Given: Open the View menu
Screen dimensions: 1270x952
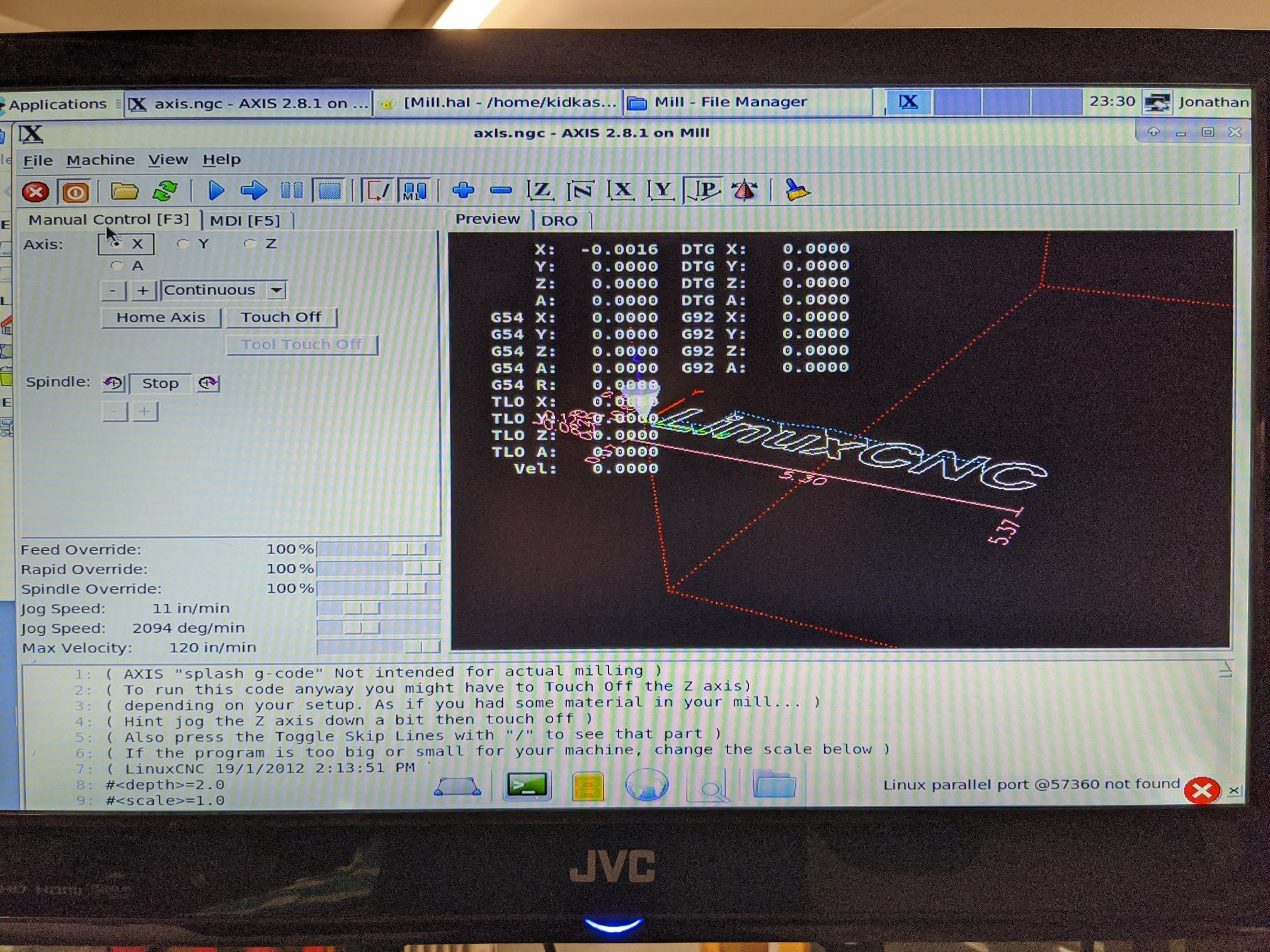Looking at the screenshot, I should click(x=168, y=160).
